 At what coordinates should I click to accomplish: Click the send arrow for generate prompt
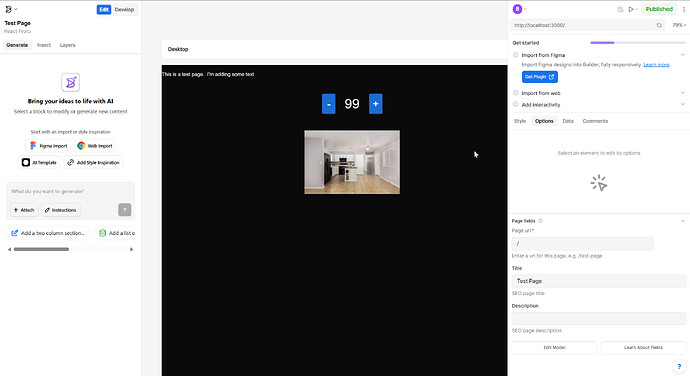click(x=125, y=210)
